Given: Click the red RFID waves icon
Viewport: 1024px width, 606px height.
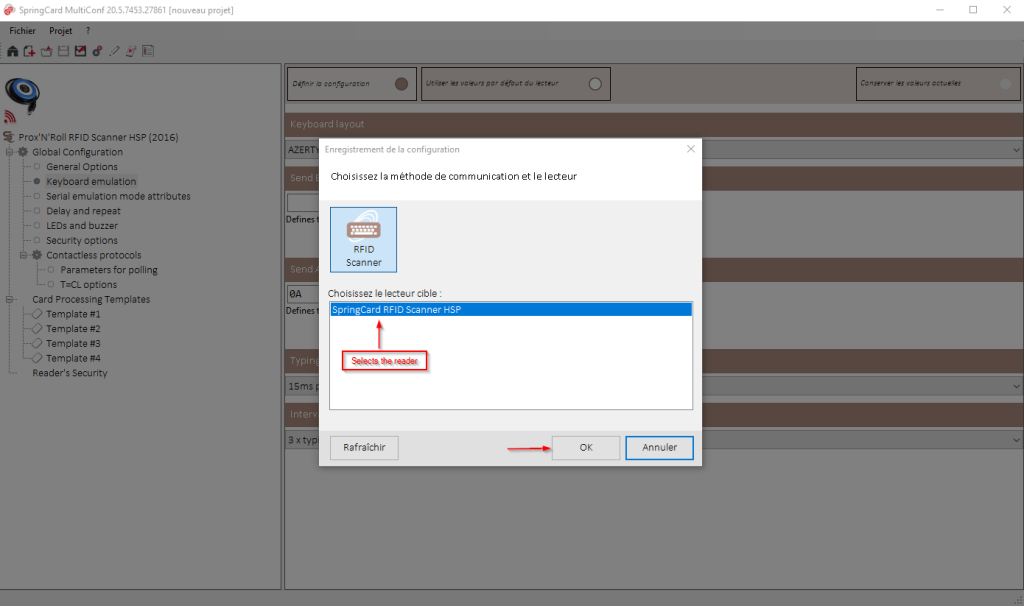Looking at the screenshot, I should click(10, 117).
